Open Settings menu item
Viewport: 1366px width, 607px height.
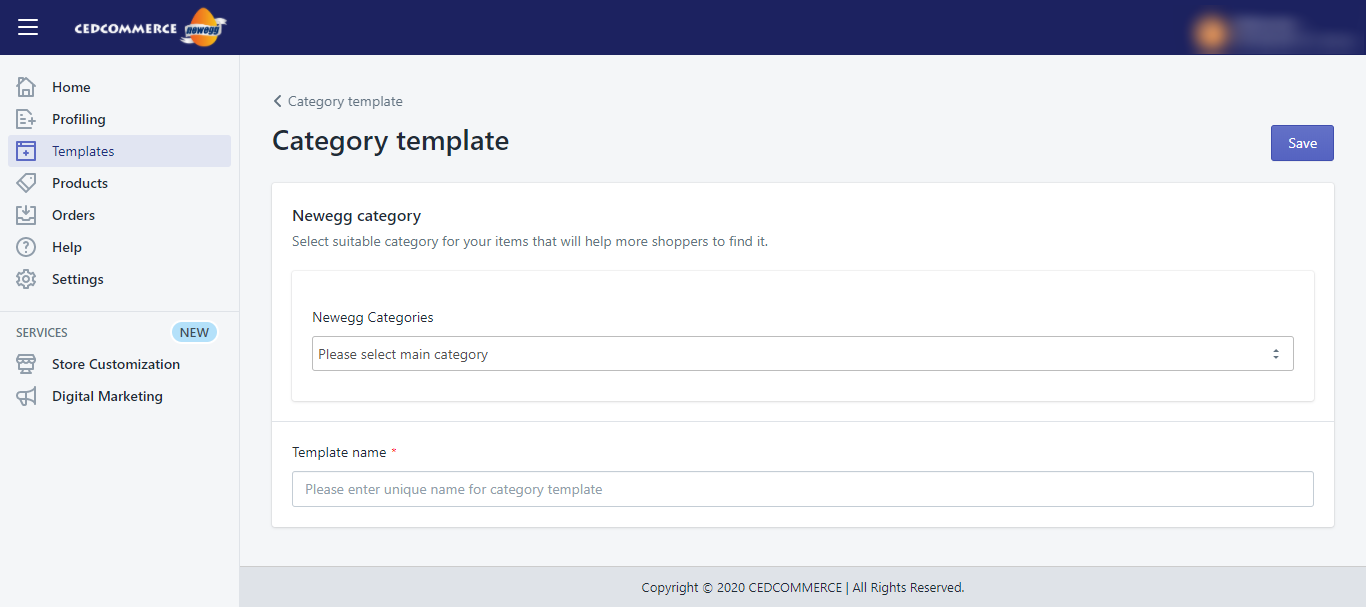(x=120, y=279)
